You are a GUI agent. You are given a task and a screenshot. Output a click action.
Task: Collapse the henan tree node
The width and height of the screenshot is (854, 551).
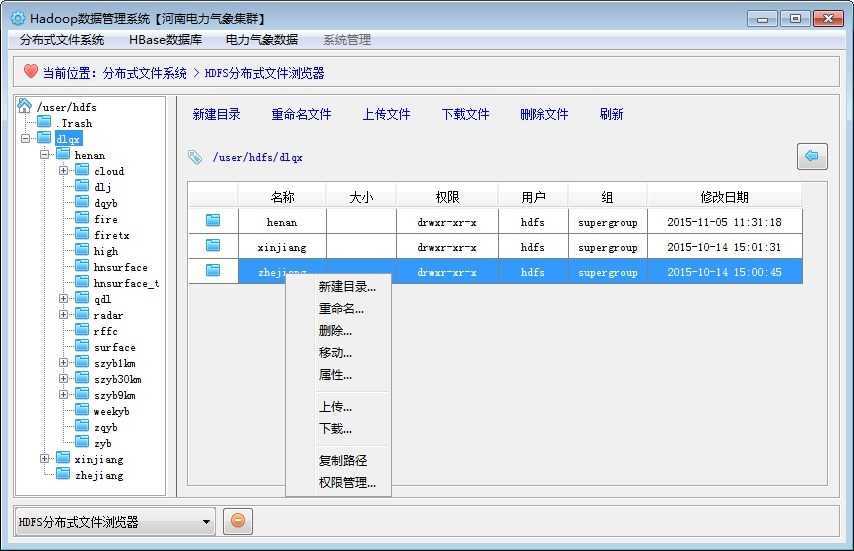click(x=45, y=155)
